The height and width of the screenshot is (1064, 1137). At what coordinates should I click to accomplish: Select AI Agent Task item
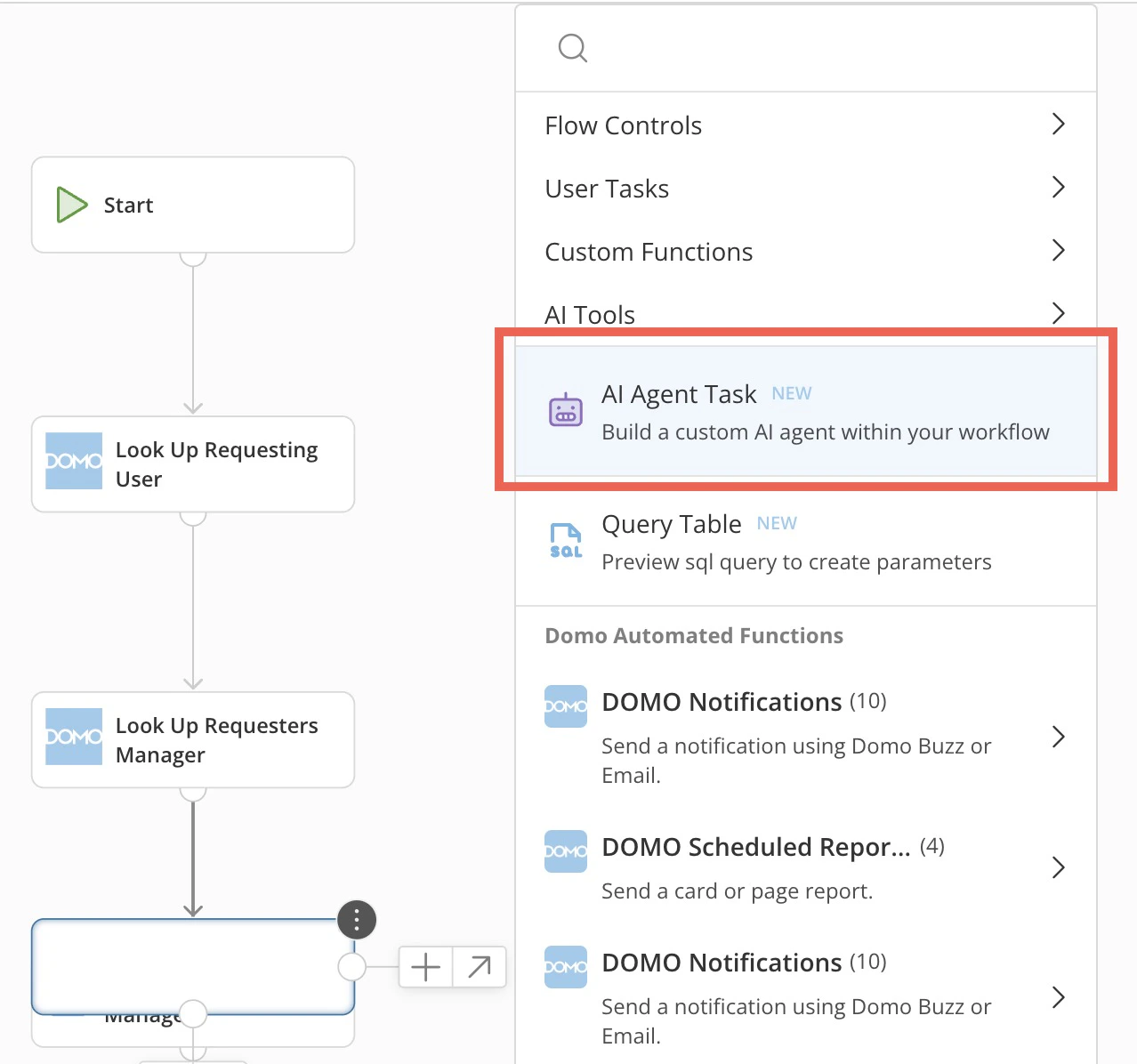coord(806,411)
